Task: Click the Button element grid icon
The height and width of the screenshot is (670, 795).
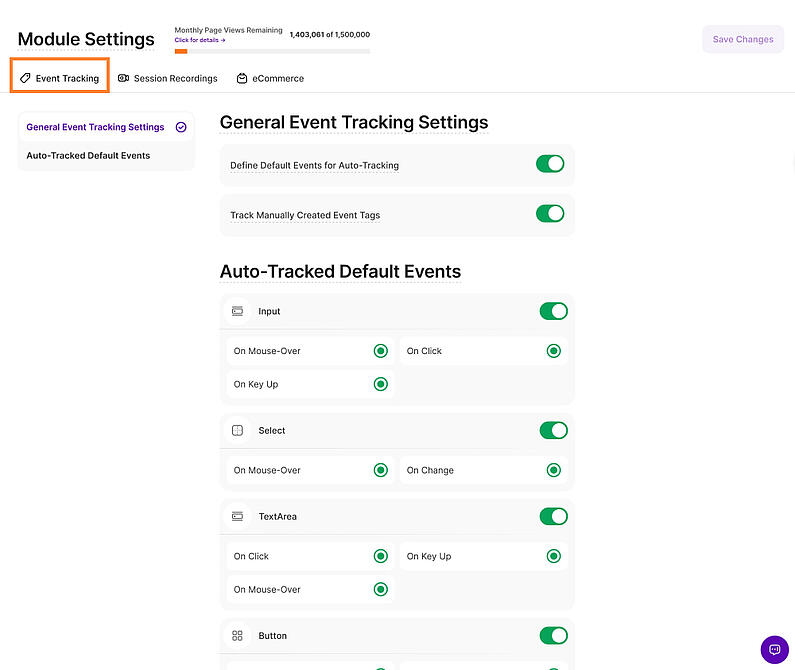Action: 237,636
